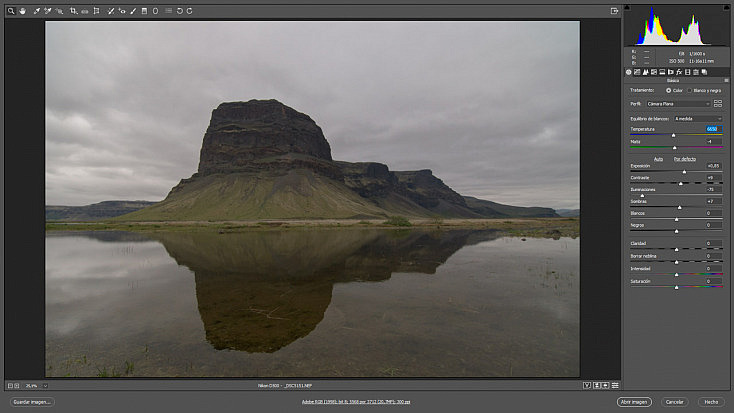Select the Transform tool
734x413 pixels.
96,11
